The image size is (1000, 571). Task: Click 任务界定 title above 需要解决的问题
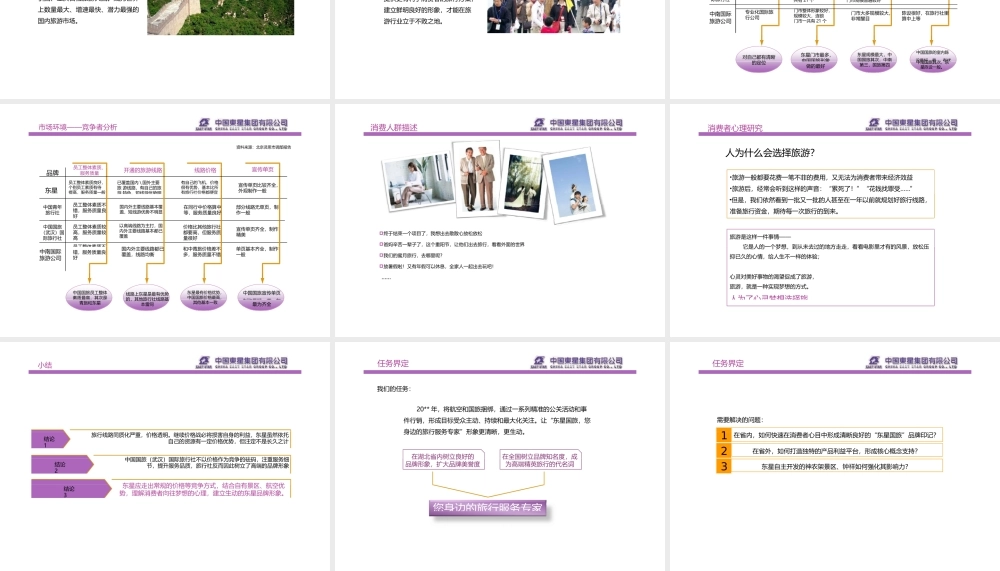coord(728,363)
